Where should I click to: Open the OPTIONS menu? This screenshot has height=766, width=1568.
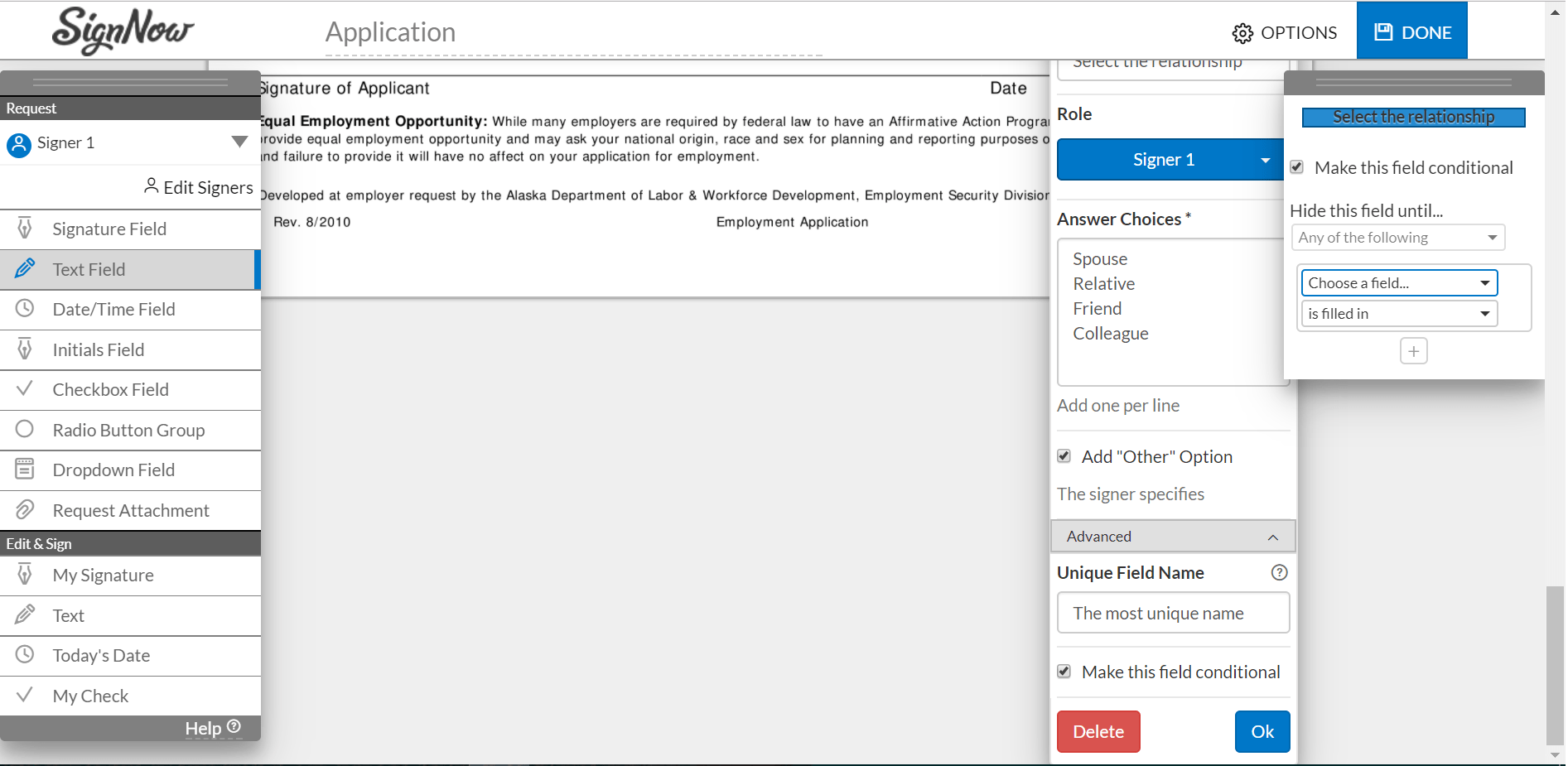coord(1284,32)
